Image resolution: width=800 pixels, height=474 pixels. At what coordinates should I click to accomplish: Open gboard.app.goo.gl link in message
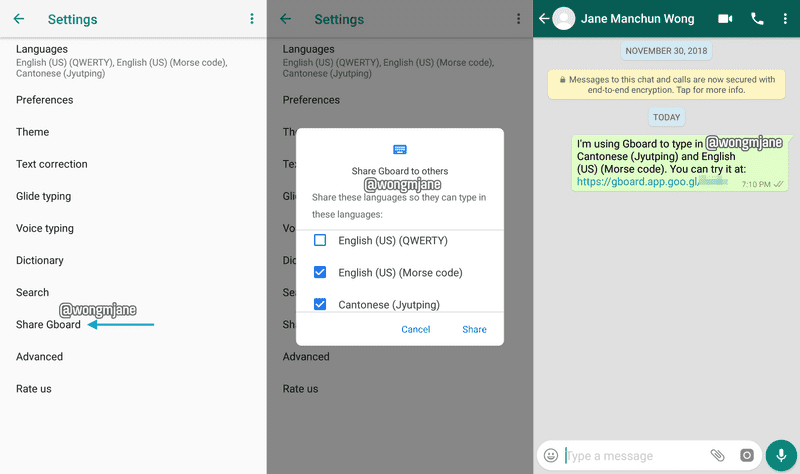click(651, 182)
